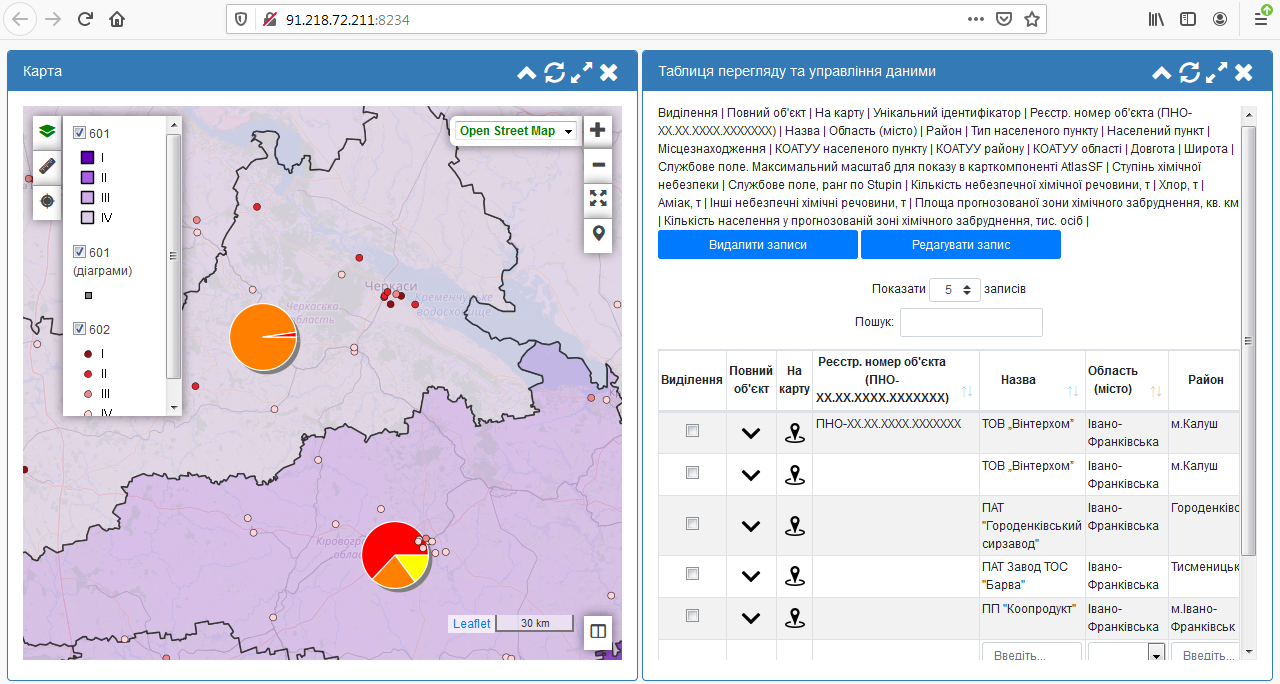Click the Видалити записи button
This screenshot has width=1280, height=684.
(x=757, y=245)
